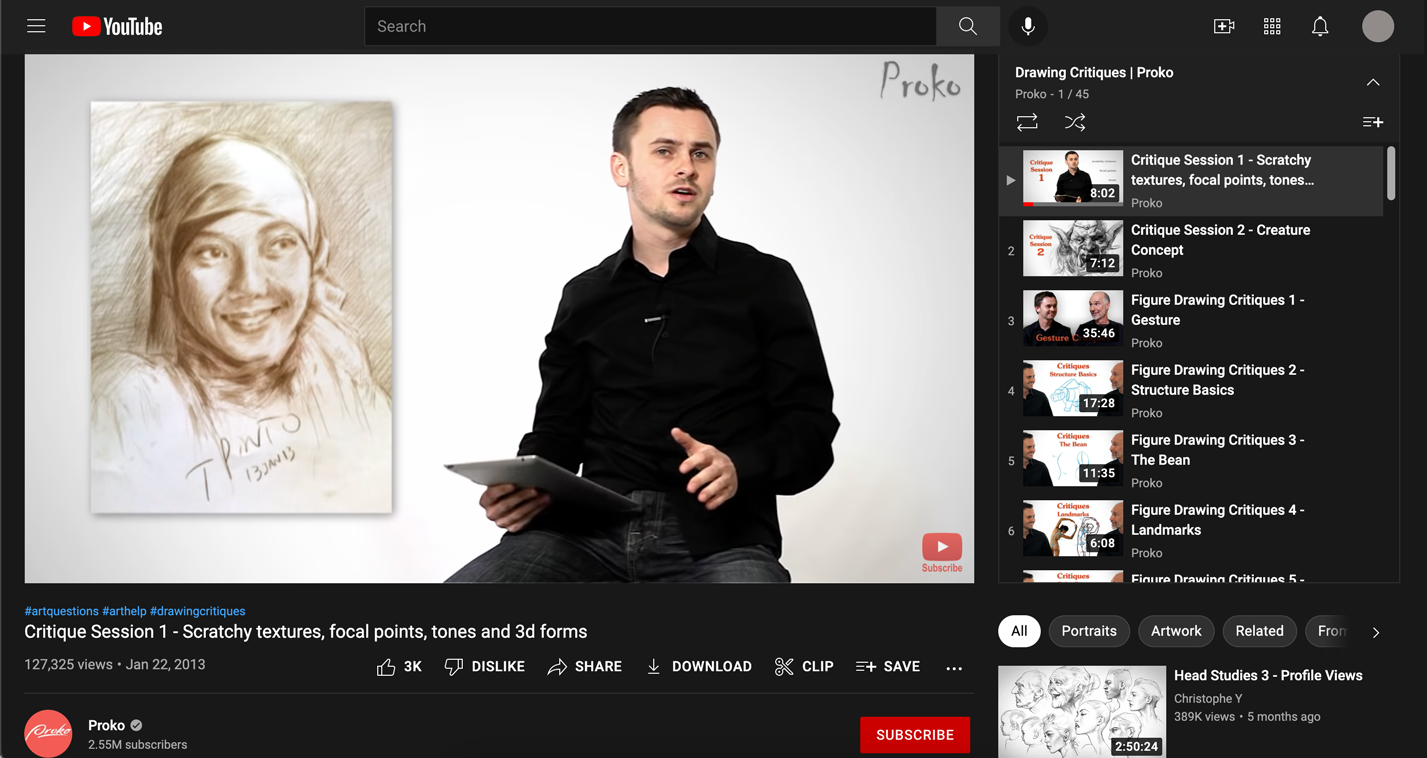Click the #artquestions hashtag
Screen dimensions: 1427x758
tap(61, 611)
